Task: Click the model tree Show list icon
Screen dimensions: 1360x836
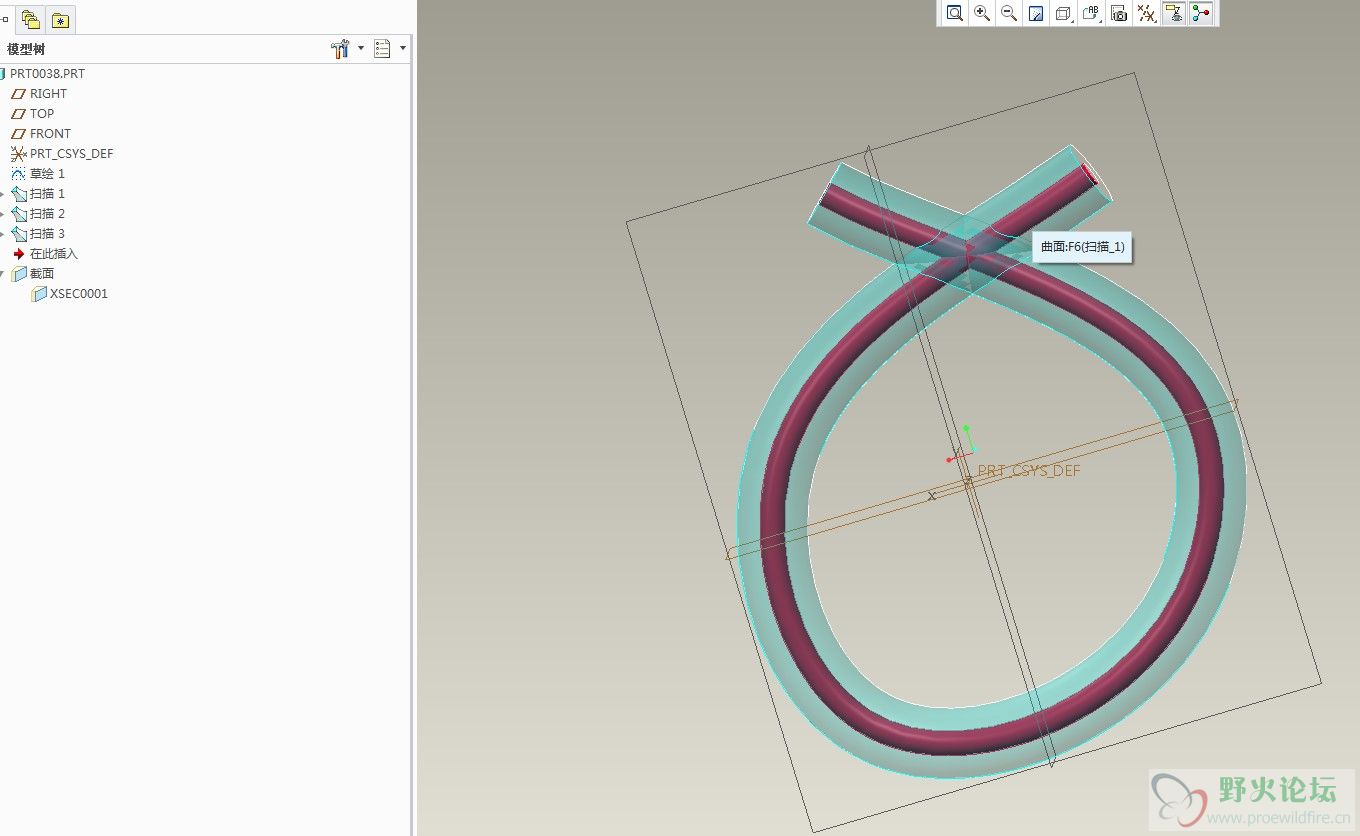Action: tap(382, 49)
